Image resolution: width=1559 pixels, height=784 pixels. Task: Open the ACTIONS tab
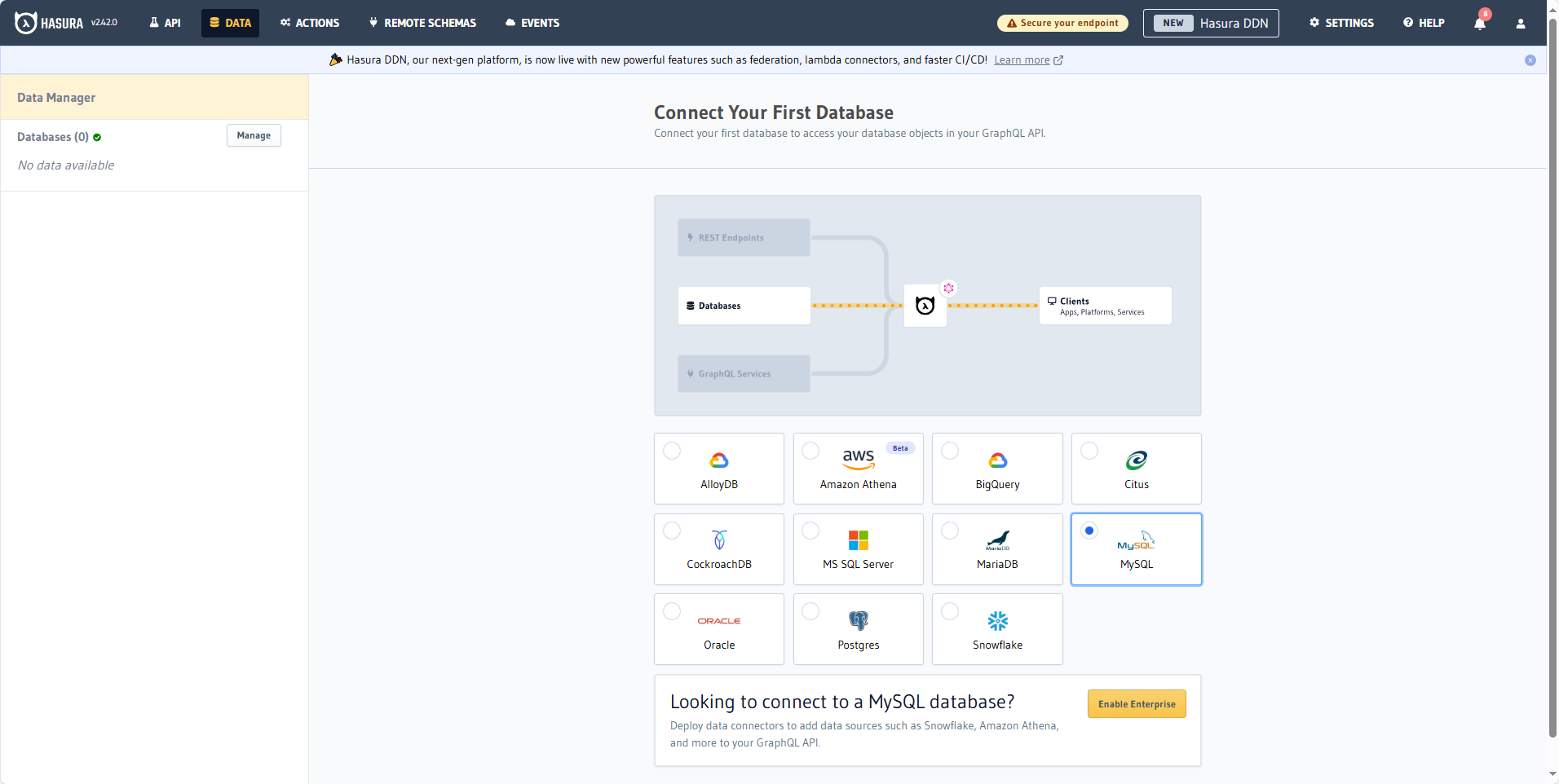(x=310, y=23)
